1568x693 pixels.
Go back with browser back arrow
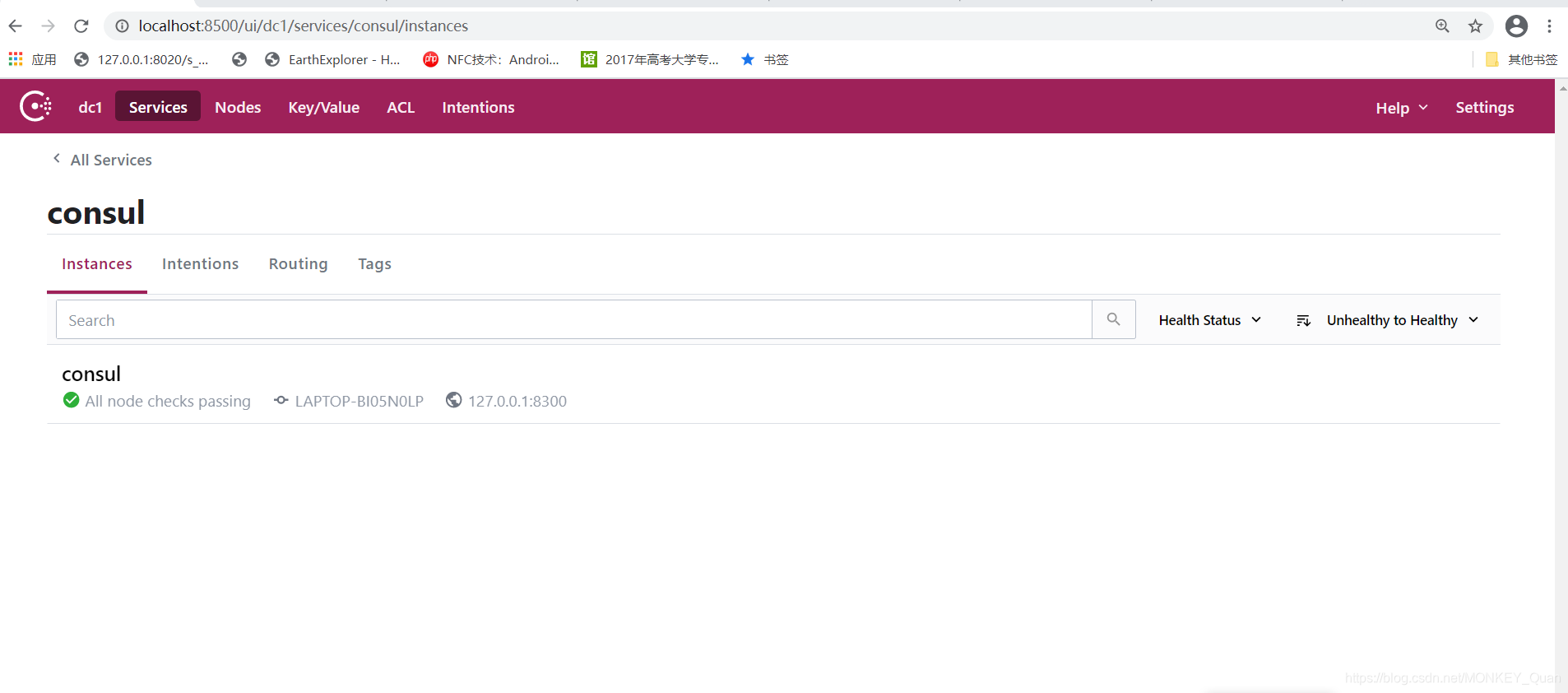15,26
